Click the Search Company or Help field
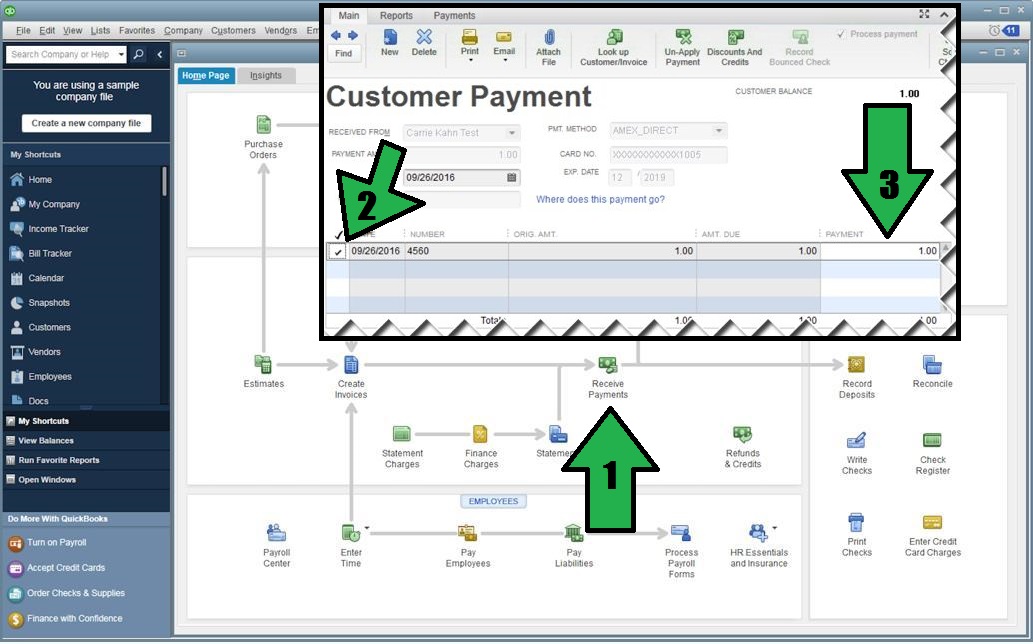This screenshot has height=644, width=1033. point(61,55)
